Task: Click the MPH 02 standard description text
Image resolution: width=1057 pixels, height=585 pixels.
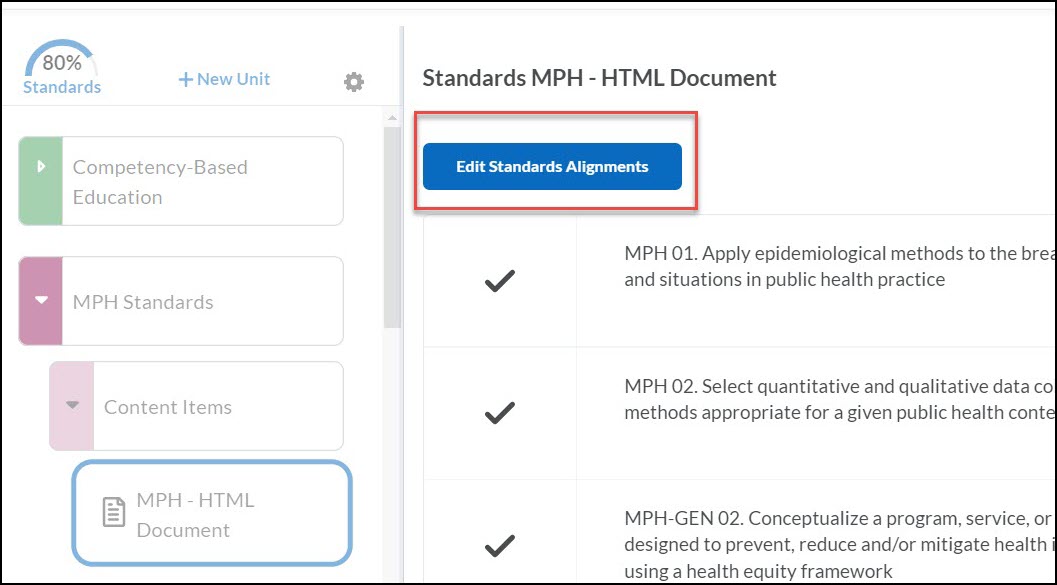Action: (840, 399)
